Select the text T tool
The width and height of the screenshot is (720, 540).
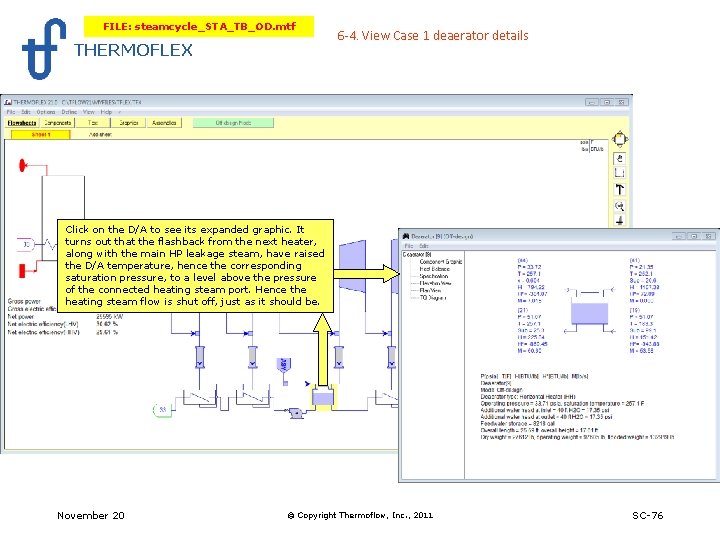pyautogui.click(x=619, y=189)
